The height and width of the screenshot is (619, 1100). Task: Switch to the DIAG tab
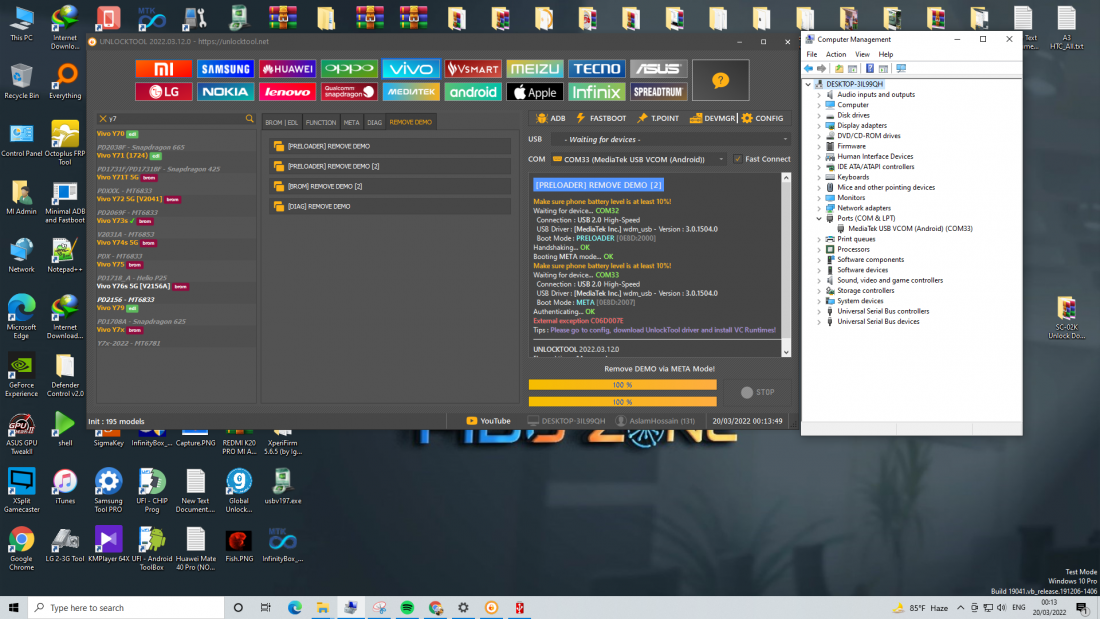pyautogui.click(x=375, y=122)
